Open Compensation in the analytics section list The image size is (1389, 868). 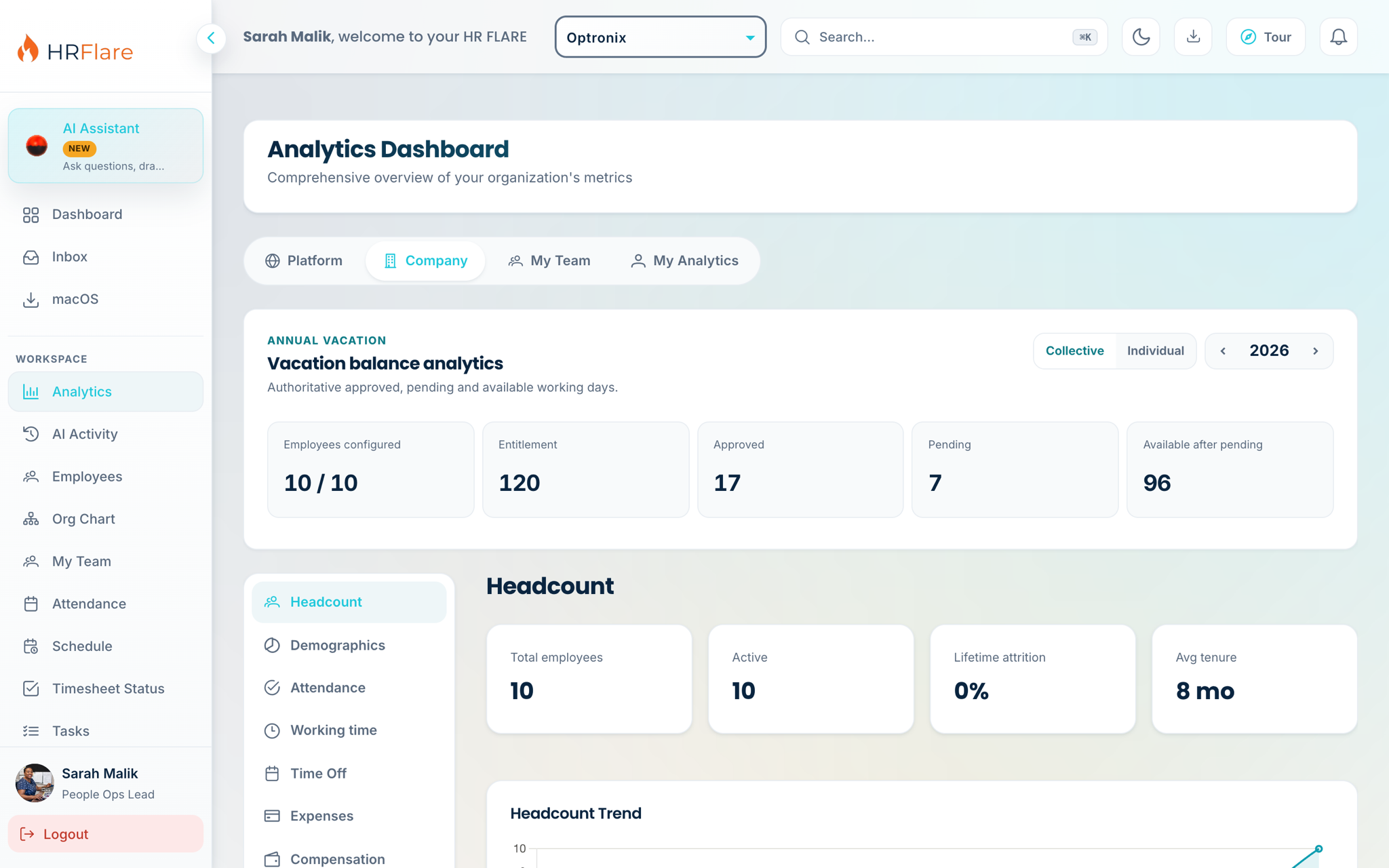(x=349, y=859)
